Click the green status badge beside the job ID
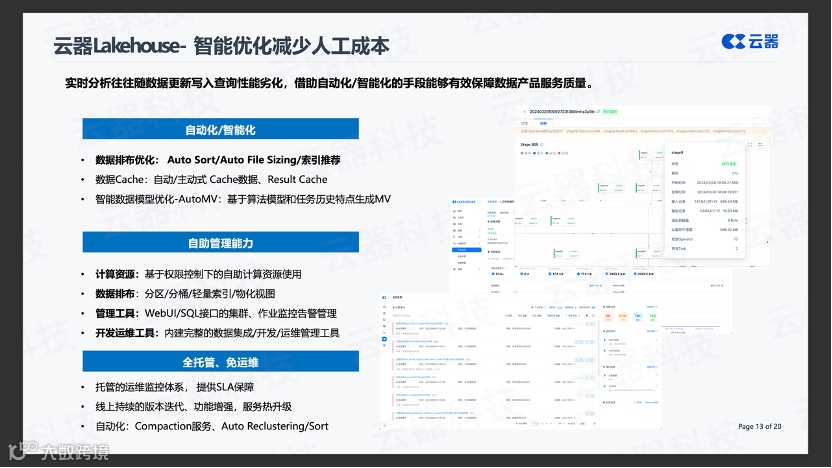This screenshot has height=468, width=832. [610, 112]
